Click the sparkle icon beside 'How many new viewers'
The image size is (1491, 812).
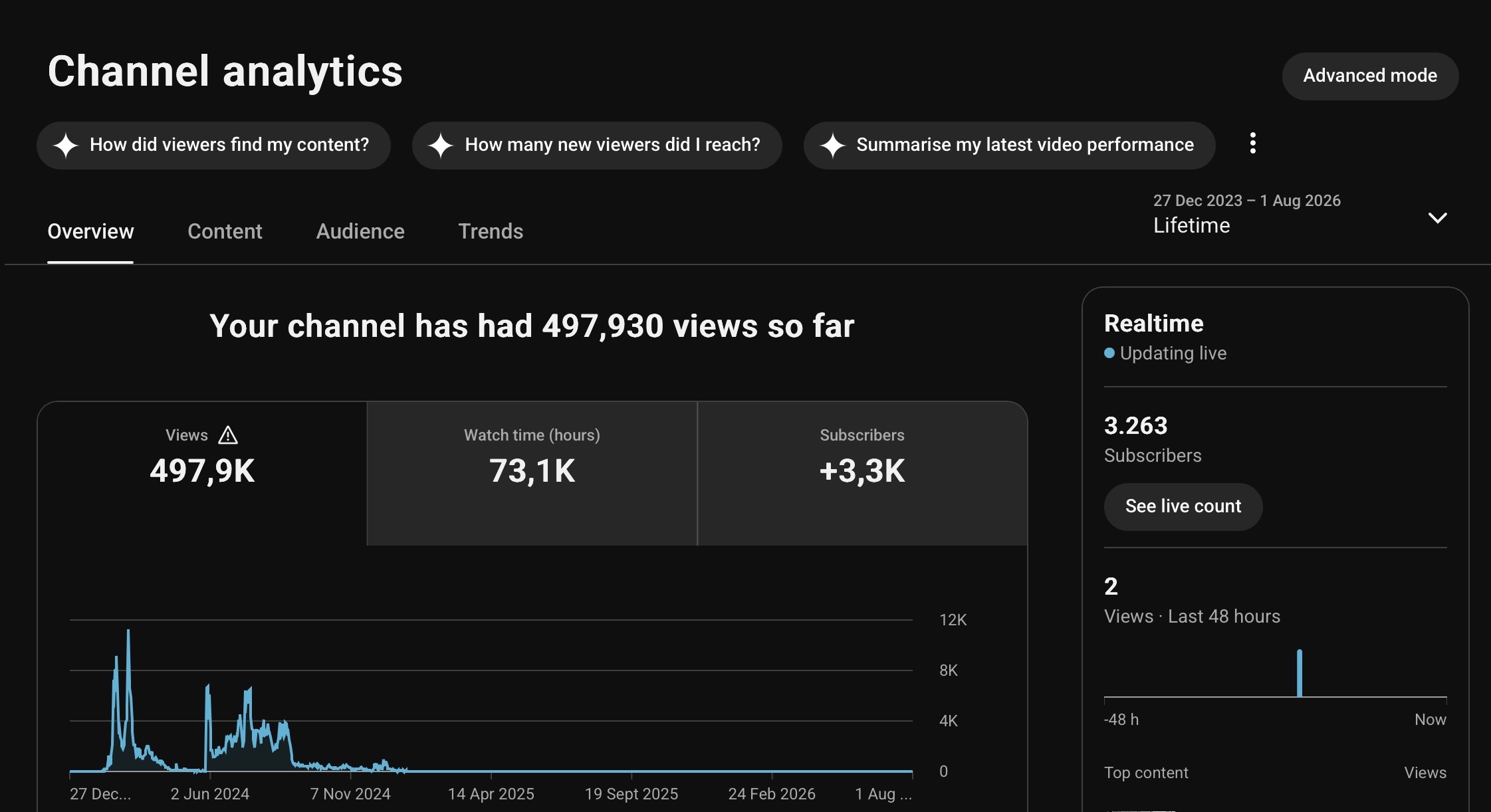(x=441, y=146)
